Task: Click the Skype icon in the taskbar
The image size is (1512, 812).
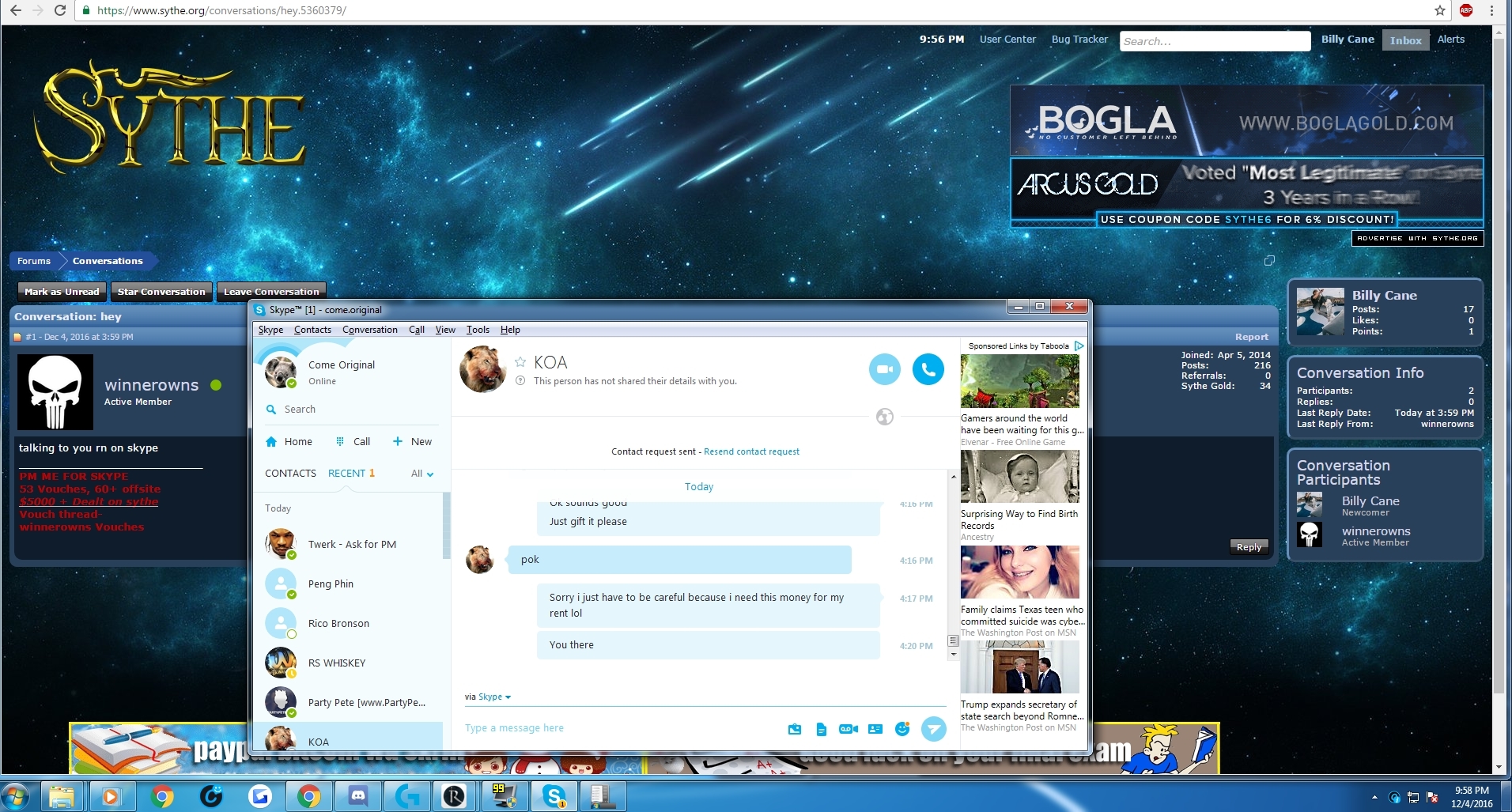Action: pos(554,796)
